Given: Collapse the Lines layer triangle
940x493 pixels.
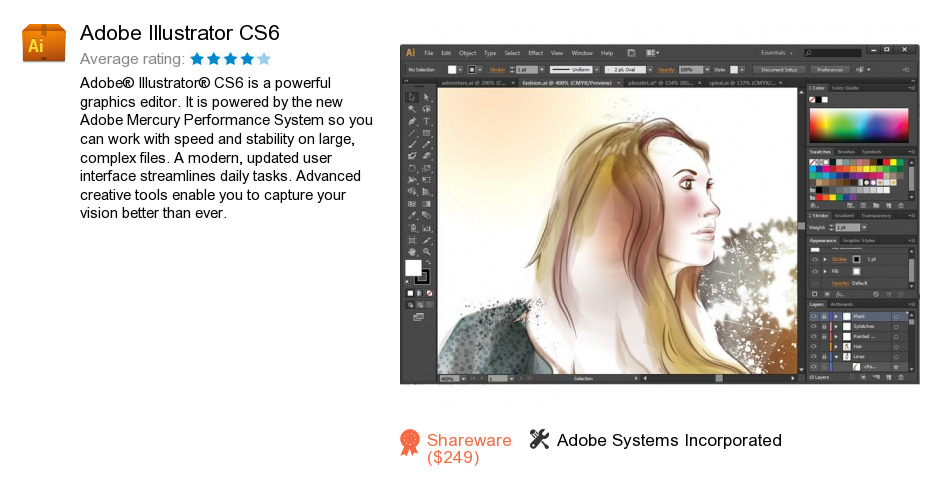Looking at the screenshot, I should click(x=836, y=356).
